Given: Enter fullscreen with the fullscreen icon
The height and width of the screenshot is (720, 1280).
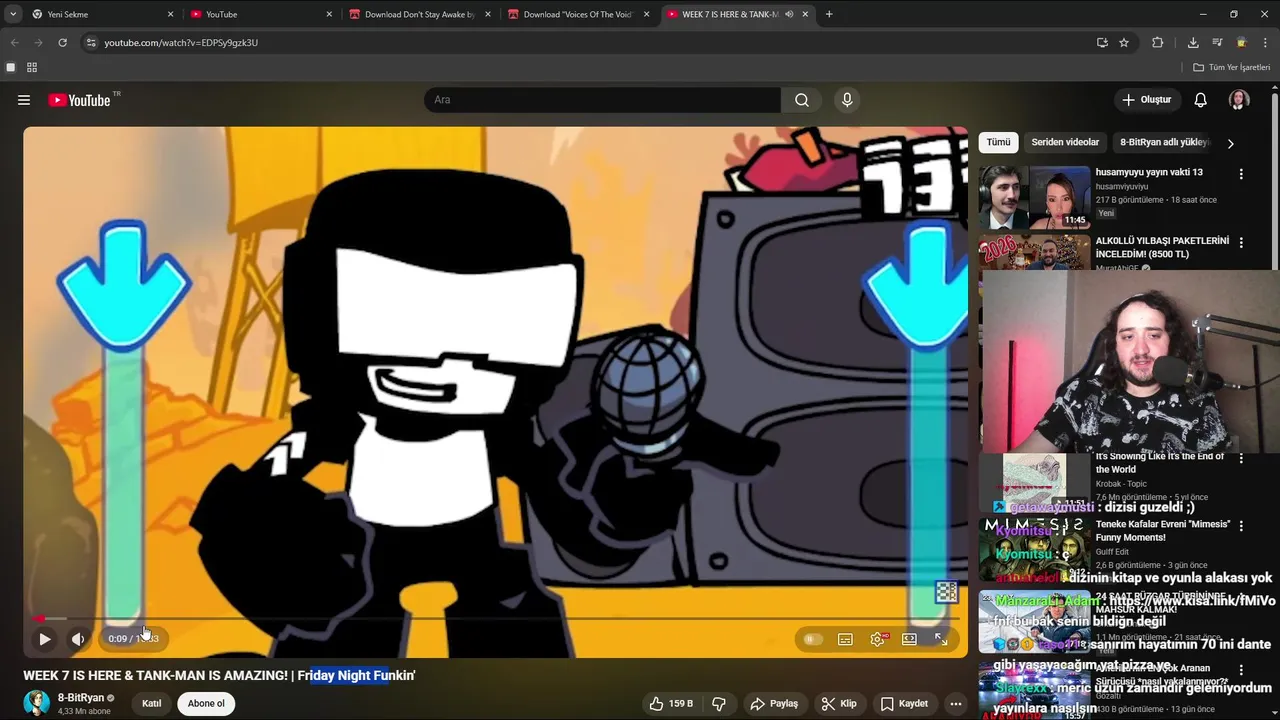Looking at the screenshot, I should [x=941, y=639].
